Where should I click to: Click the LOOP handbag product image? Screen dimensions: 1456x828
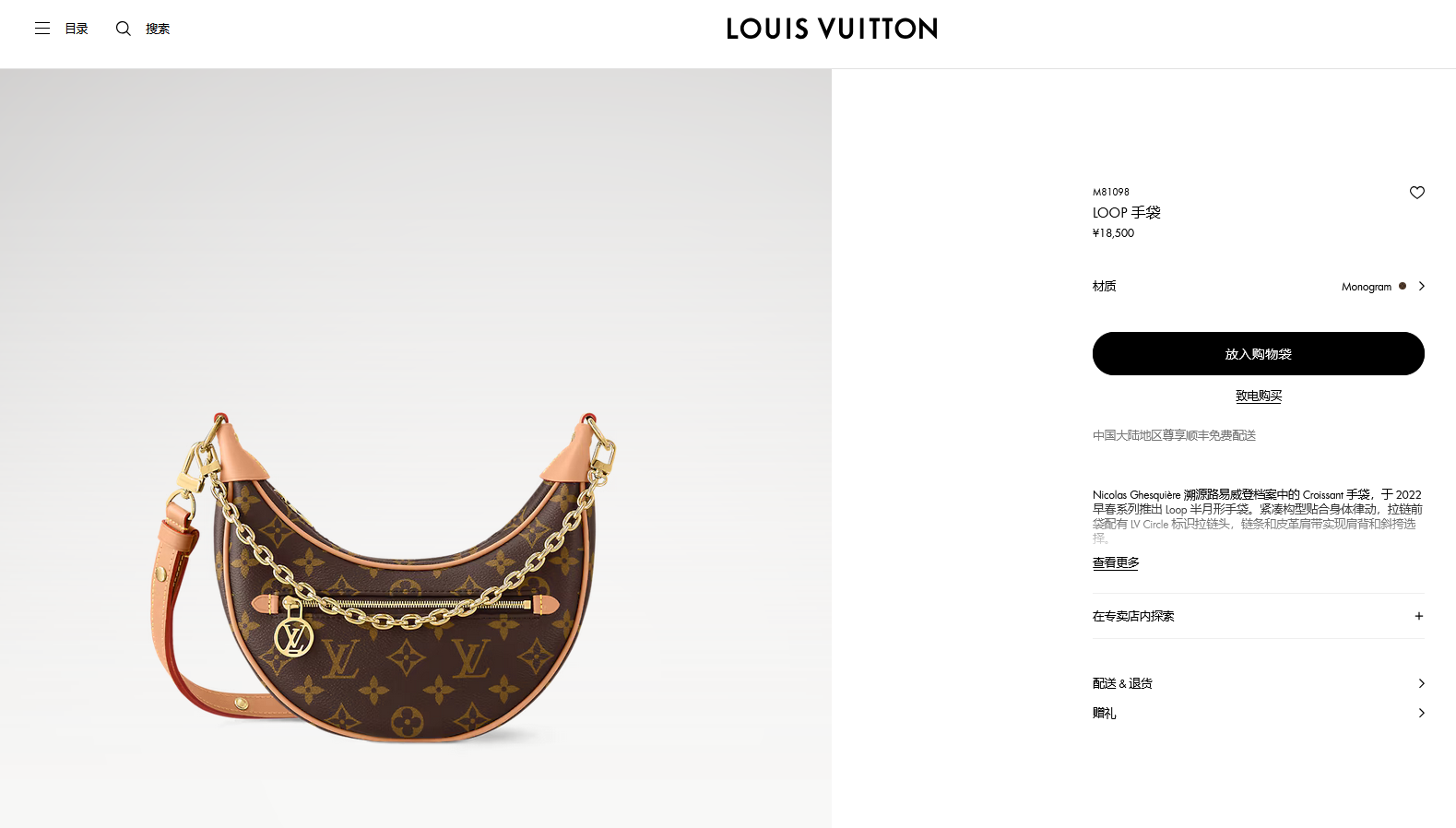click(384, 577)
